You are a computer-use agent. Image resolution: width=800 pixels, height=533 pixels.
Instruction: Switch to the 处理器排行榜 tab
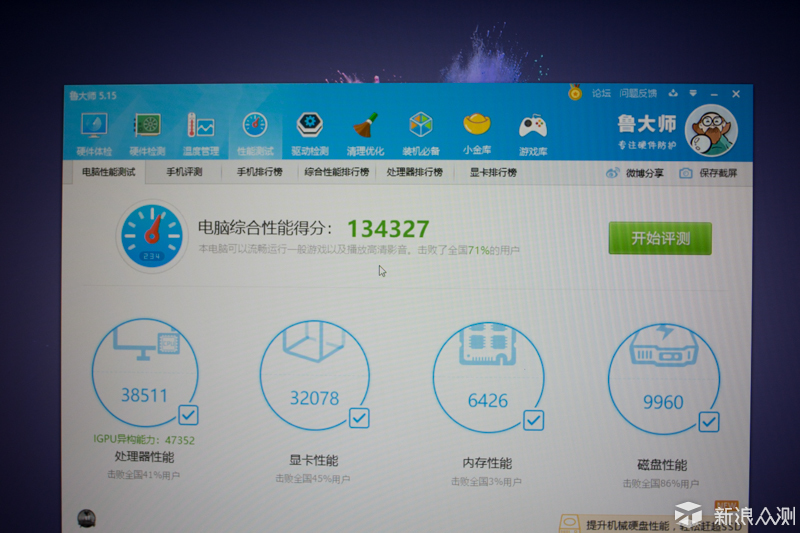coord(414,172)
